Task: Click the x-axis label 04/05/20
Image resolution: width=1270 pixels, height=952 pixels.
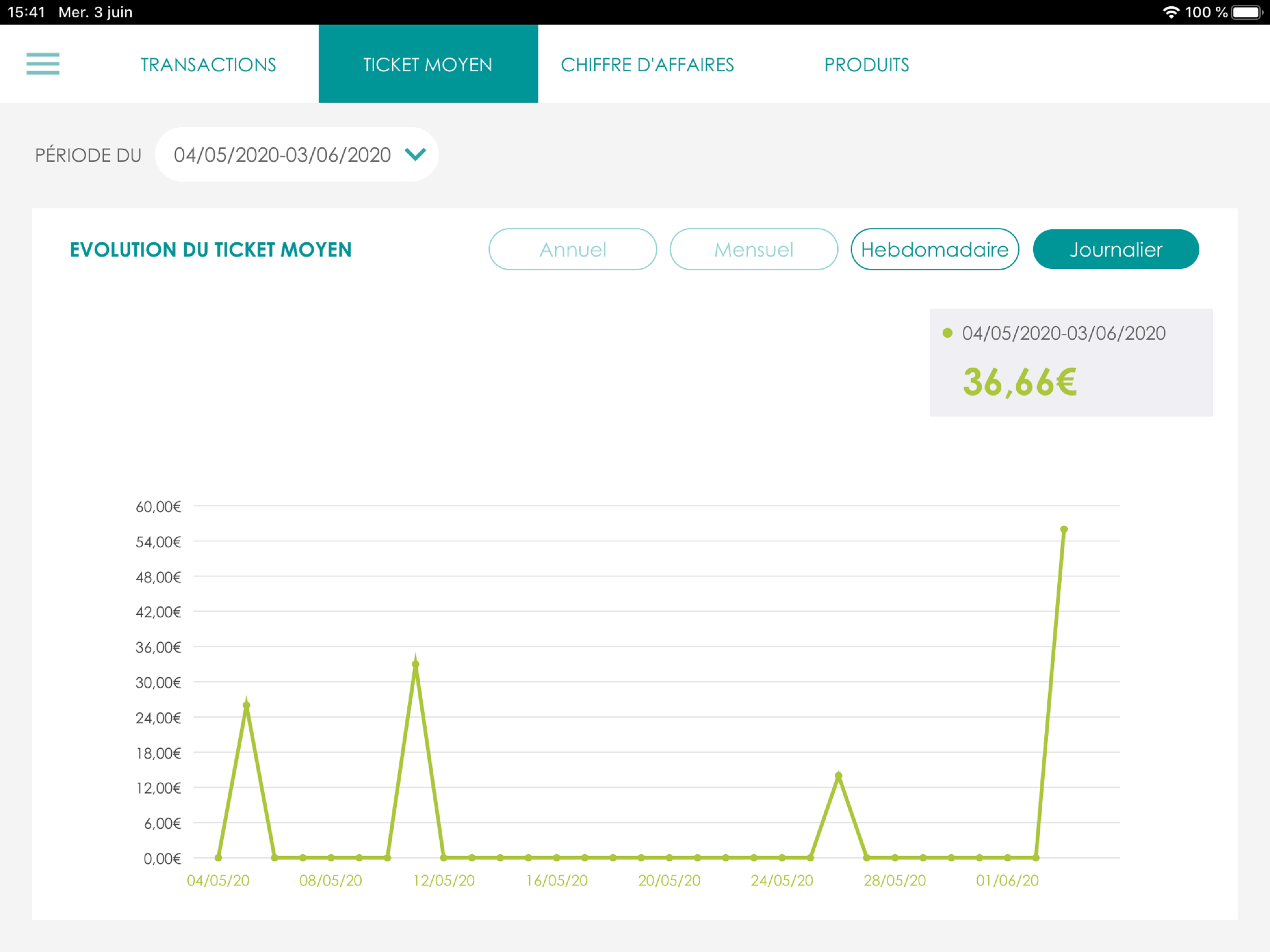Action: 218,880
